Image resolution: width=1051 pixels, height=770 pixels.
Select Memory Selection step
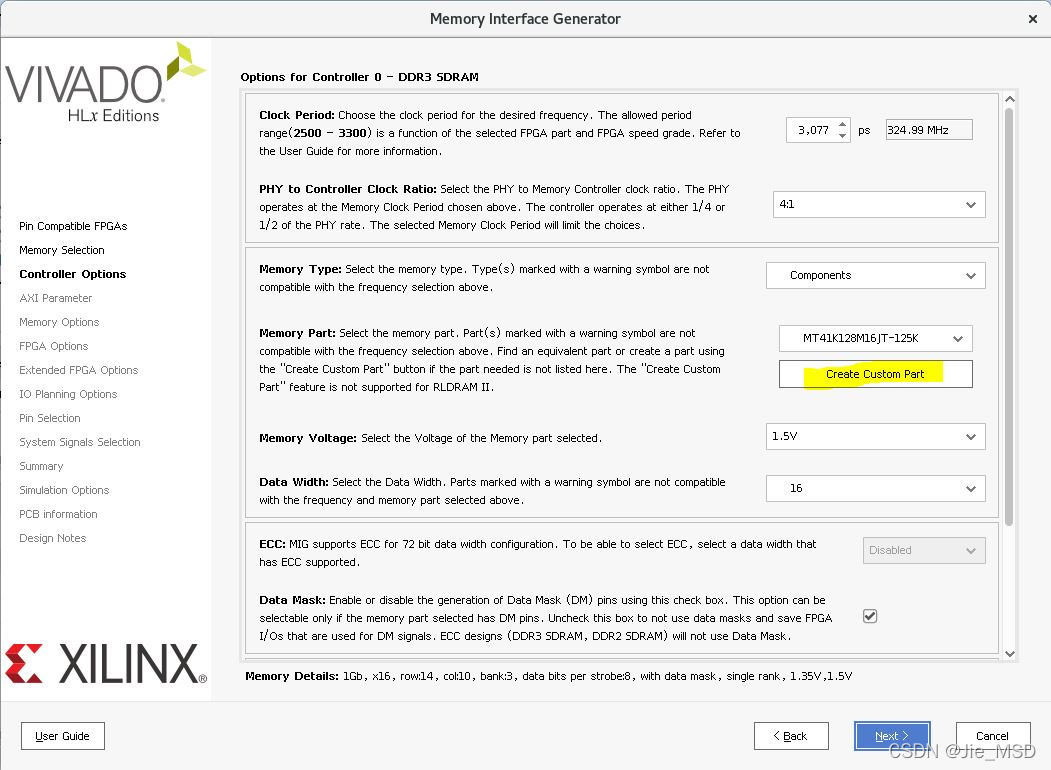click(x=62, y=250)
